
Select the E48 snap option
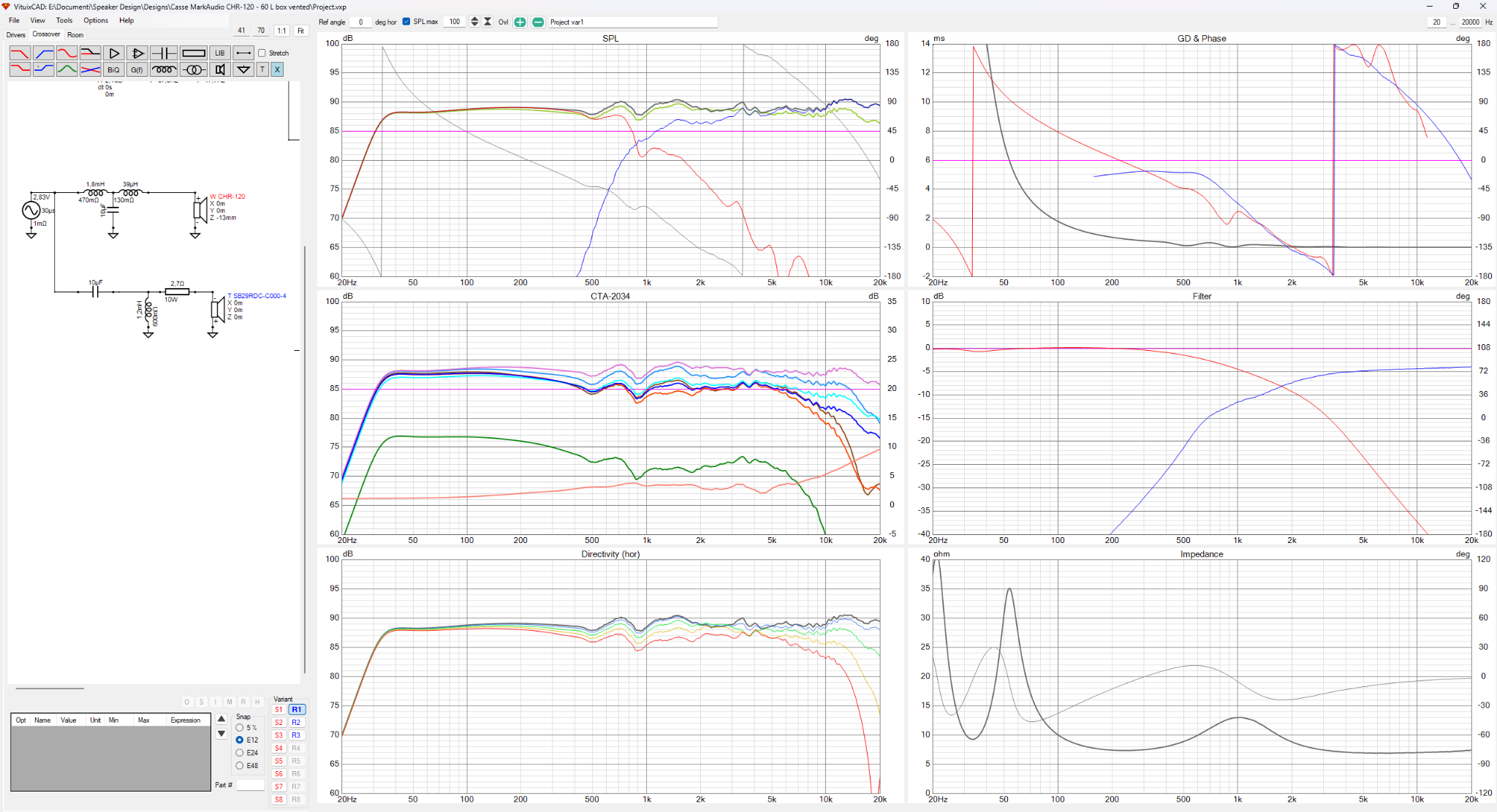(x=240, y=766)
